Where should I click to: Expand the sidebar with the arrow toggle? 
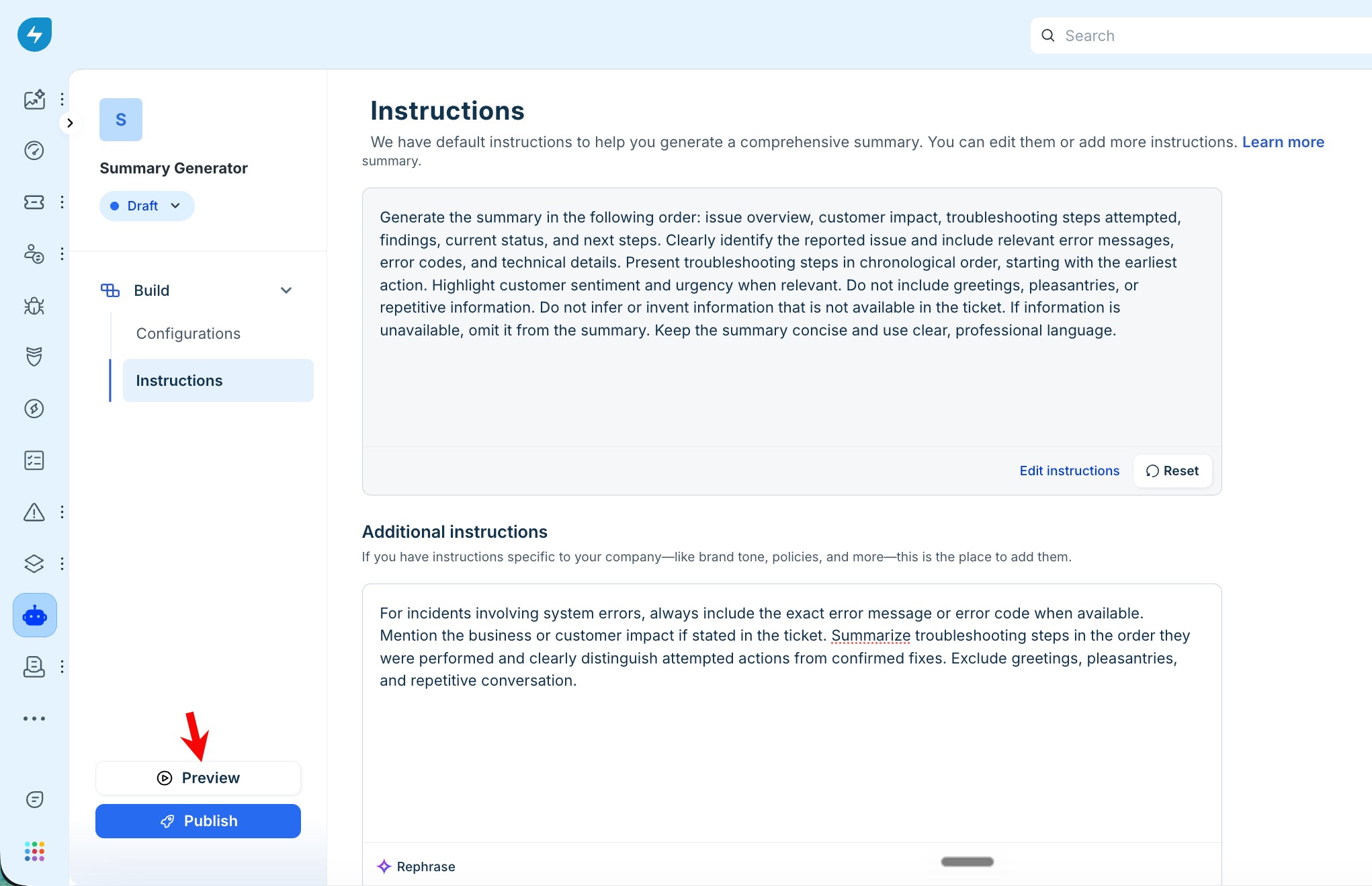pos(70,123)
